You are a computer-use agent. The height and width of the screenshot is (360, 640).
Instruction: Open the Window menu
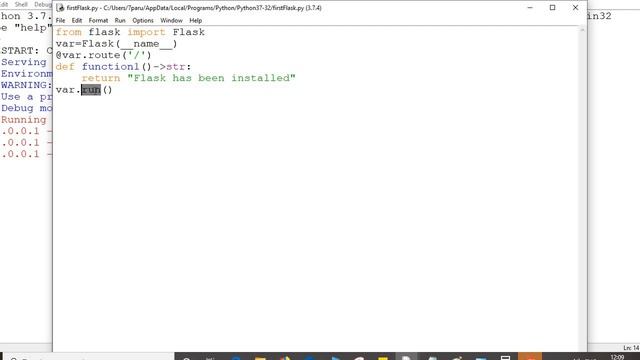(171, 20)
